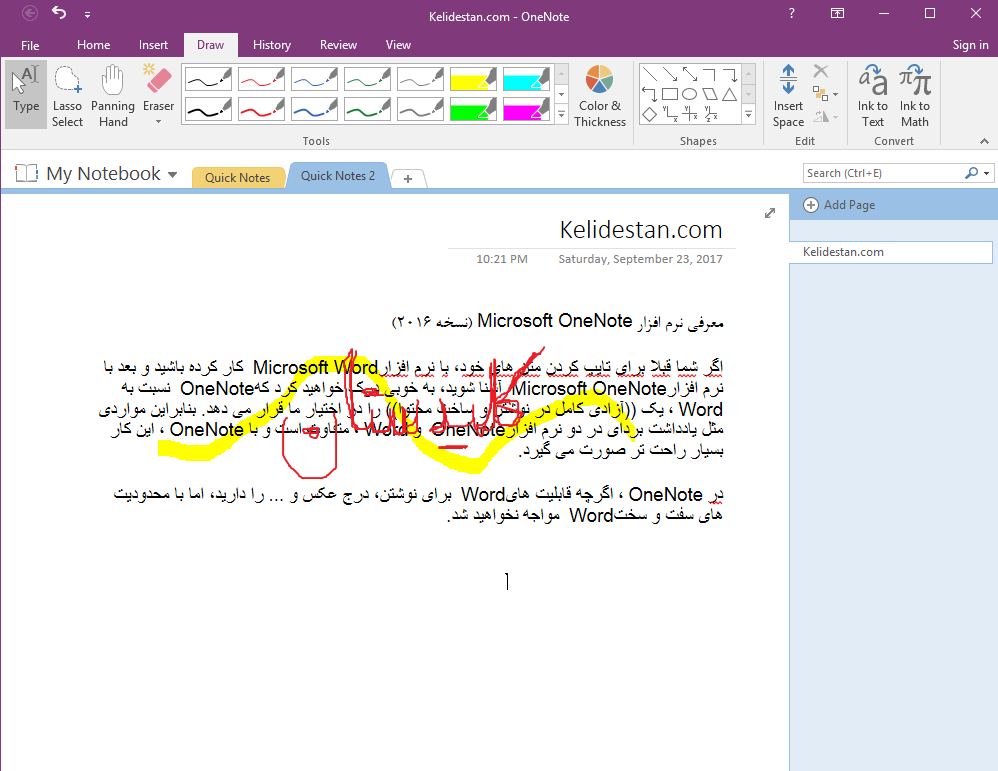
Task: Select the thick gray pen
Action: point(419,109)
